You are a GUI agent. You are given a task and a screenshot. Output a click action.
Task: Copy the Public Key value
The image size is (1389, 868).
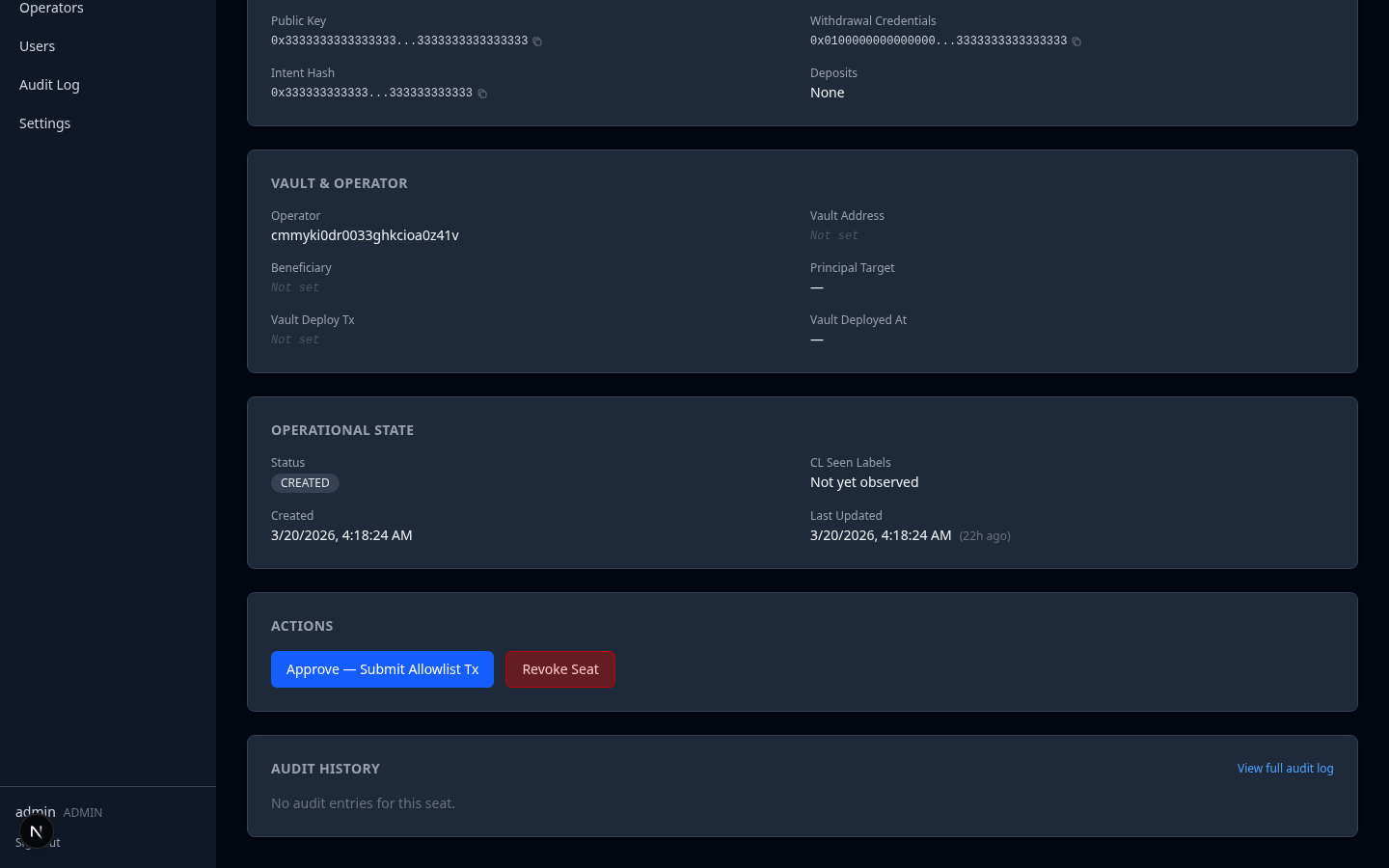point(537,41)
